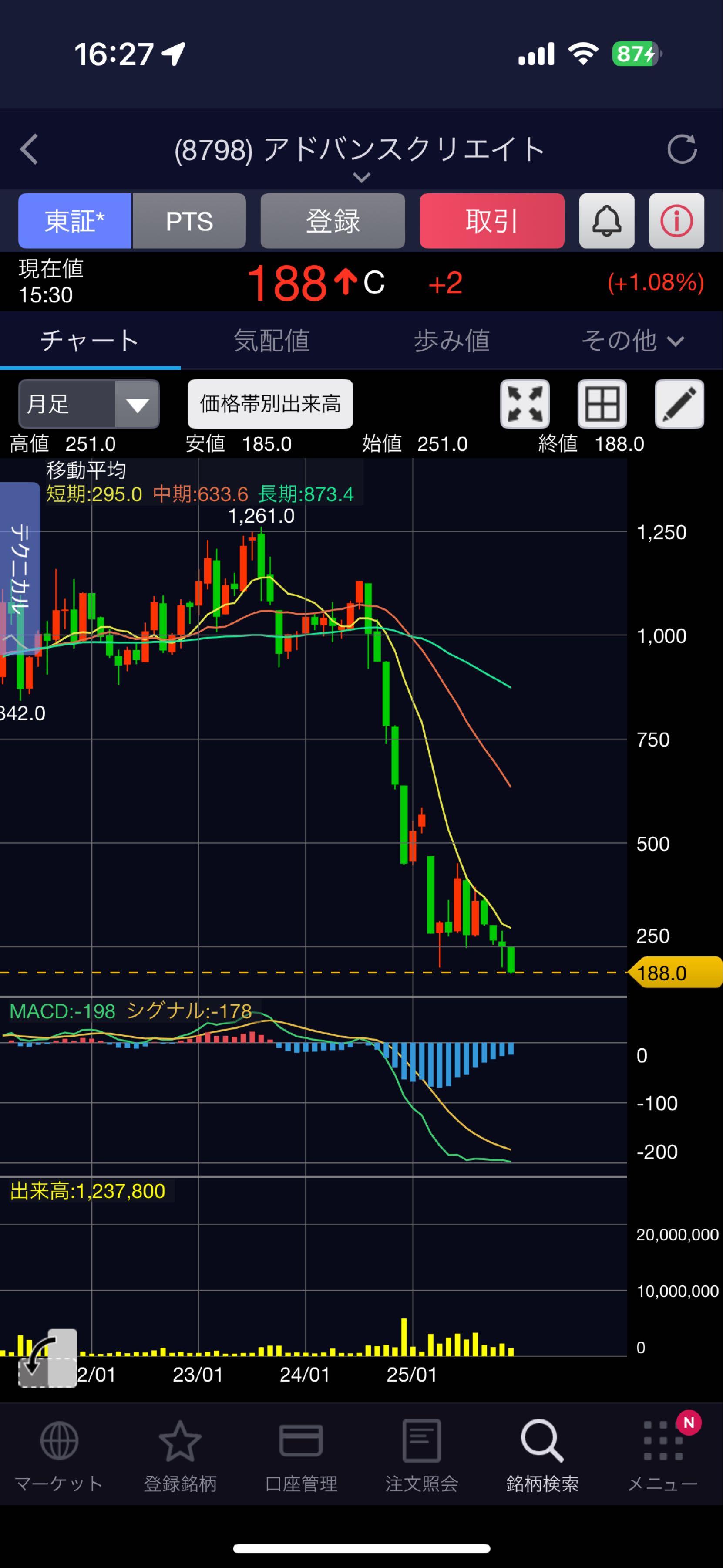Expand the stock name chevron
The height and width of the screenshot is (1568, 723).
pyautogui.click(x=361, y=178)
